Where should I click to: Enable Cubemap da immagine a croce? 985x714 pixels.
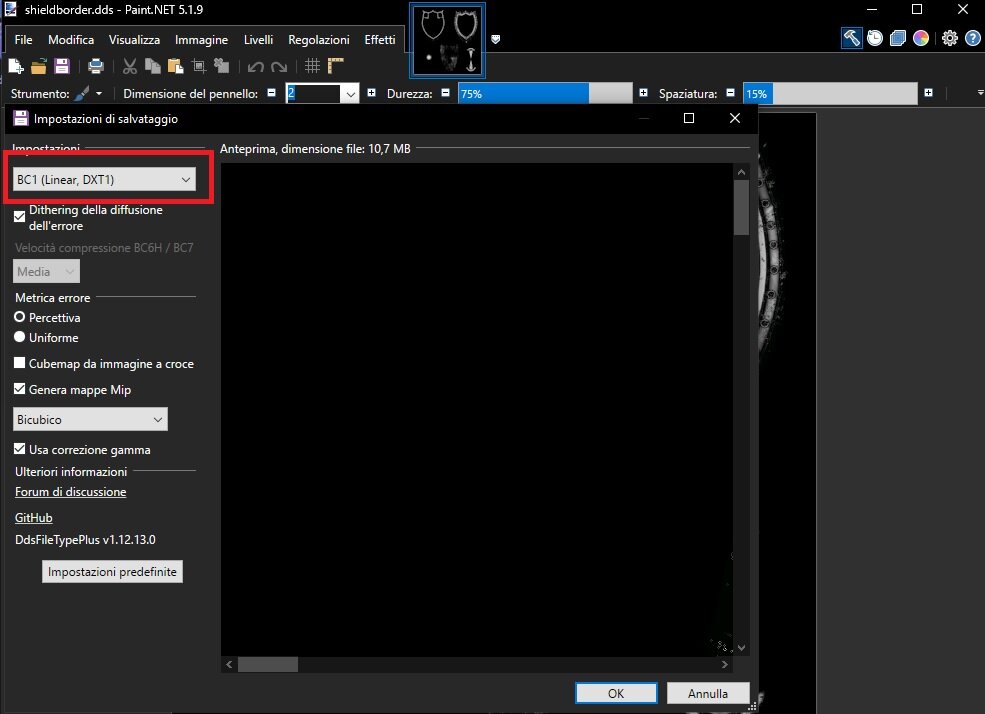(19, 363)
